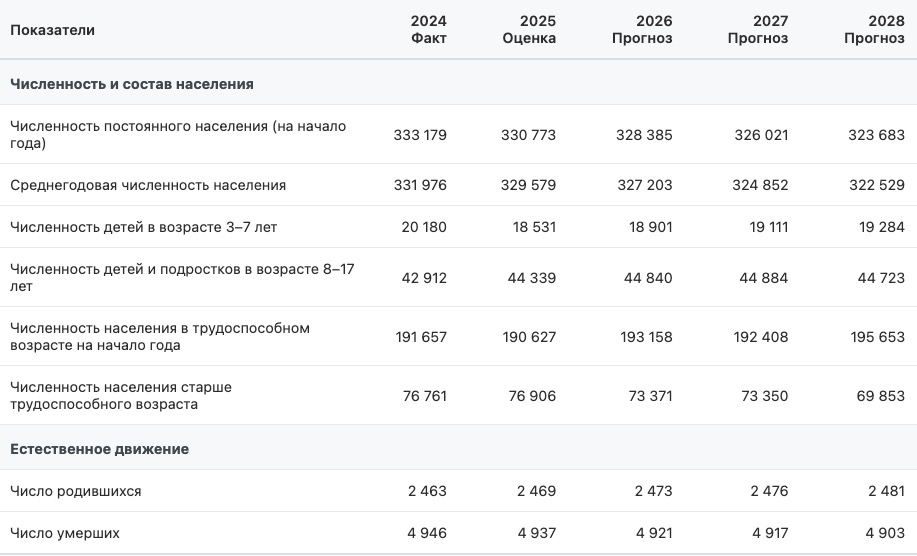The height and width of the screenshot is (556, 917).
Task: Click the "Число умерших" row label
Action: pyautogui.click(x=65, y=533)
